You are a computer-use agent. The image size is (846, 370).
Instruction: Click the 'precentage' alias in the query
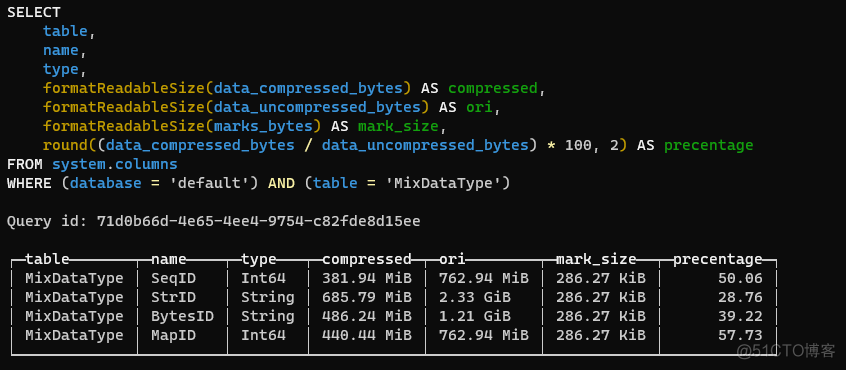click(x=708, y=146)
